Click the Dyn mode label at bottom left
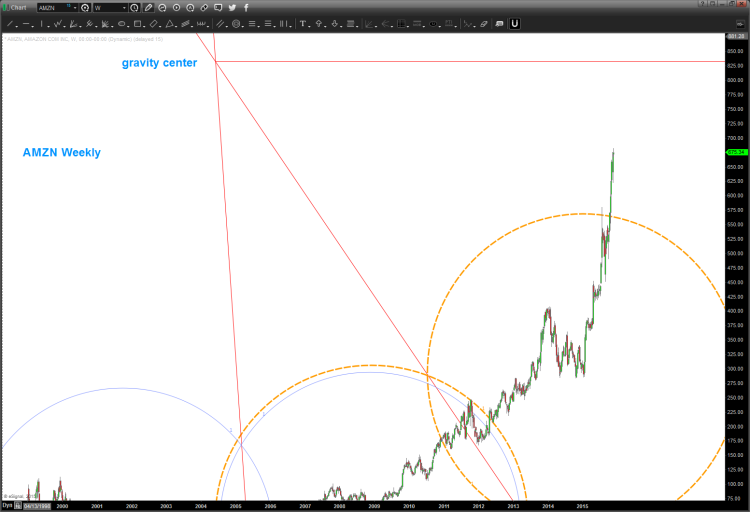 (7, 505)
